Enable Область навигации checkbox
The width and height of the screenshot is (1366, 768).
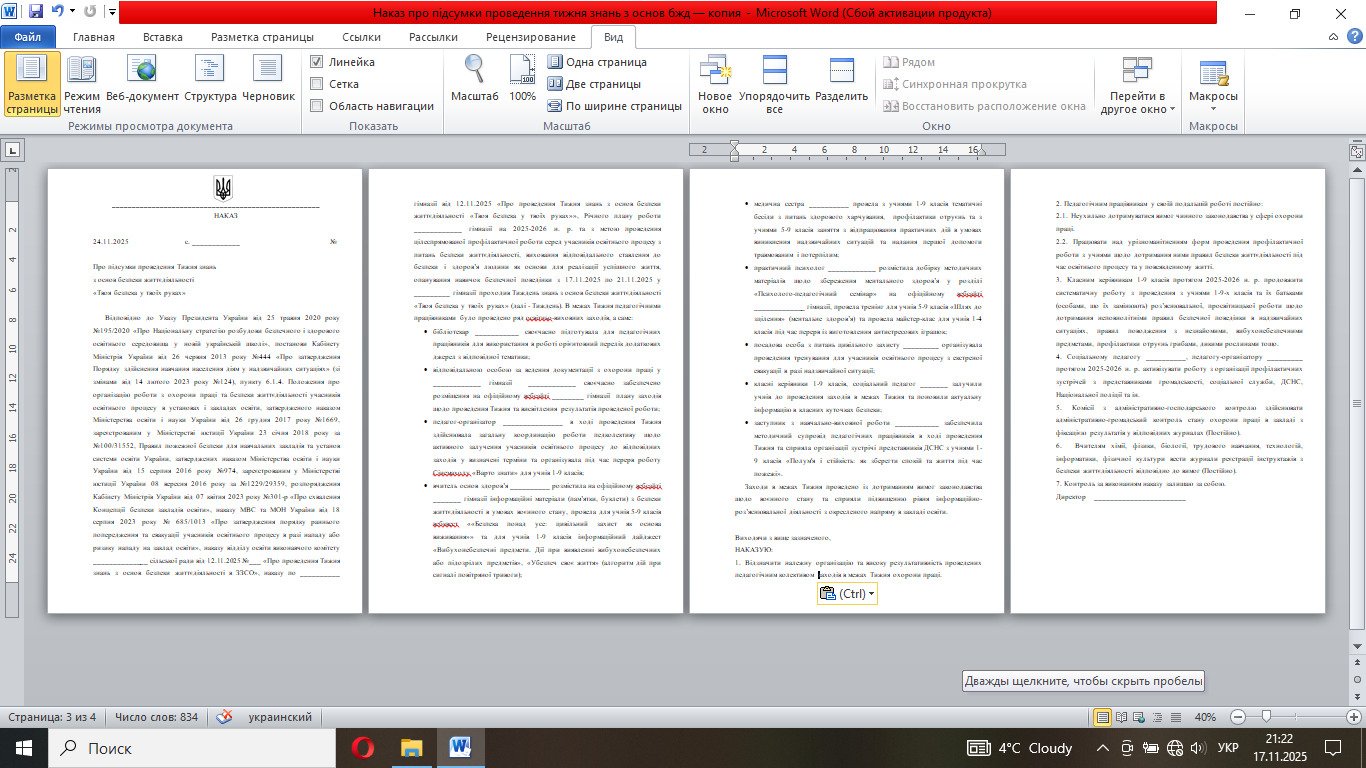click(317, 106)
